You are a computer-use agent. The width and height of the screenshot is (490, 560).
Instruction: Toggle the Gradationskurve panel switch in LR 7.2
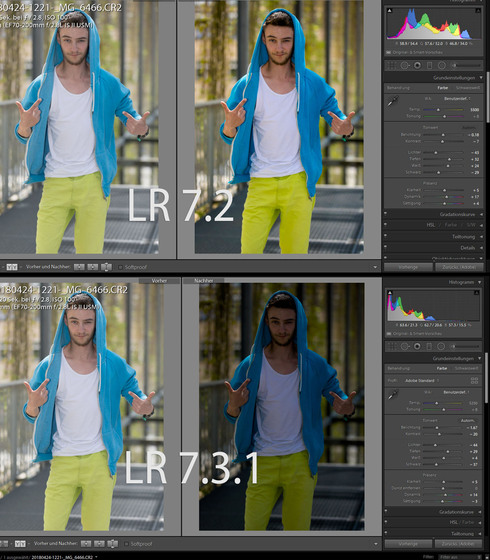point(386,214)
